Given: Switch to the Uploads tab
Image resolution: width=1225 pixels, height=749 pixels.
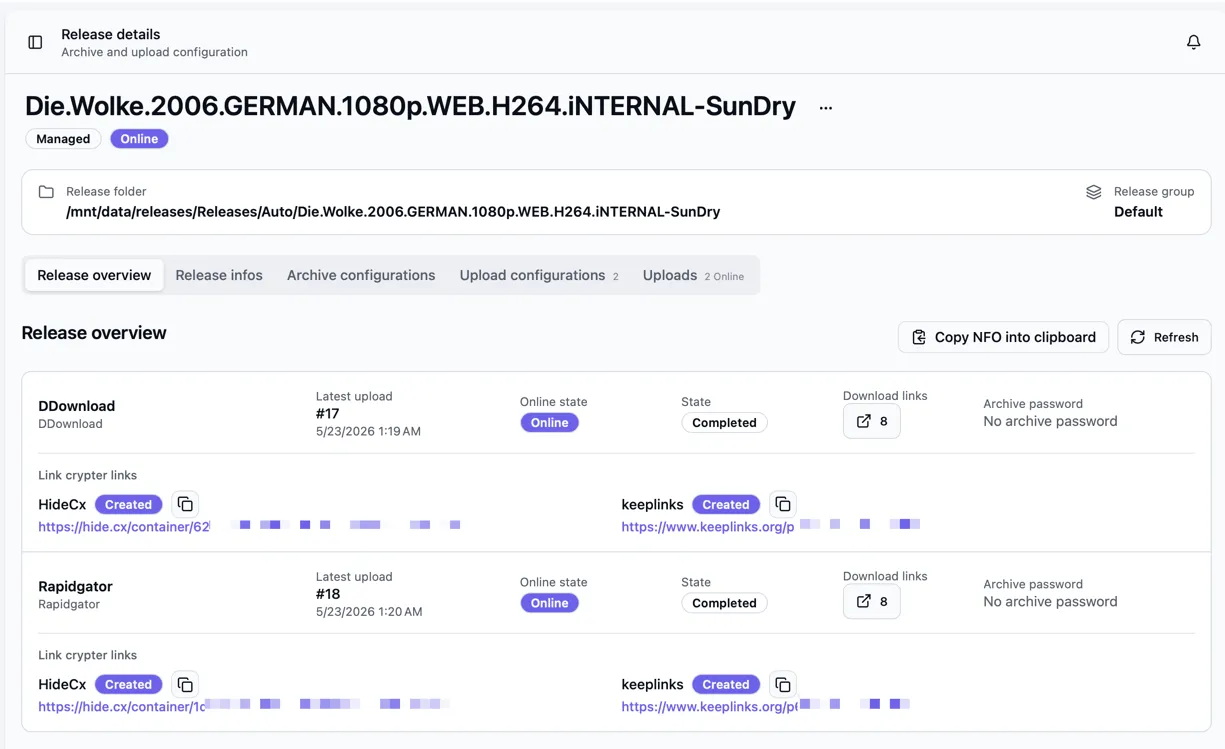Looking at the screenshot, I should tap(693, 275).
